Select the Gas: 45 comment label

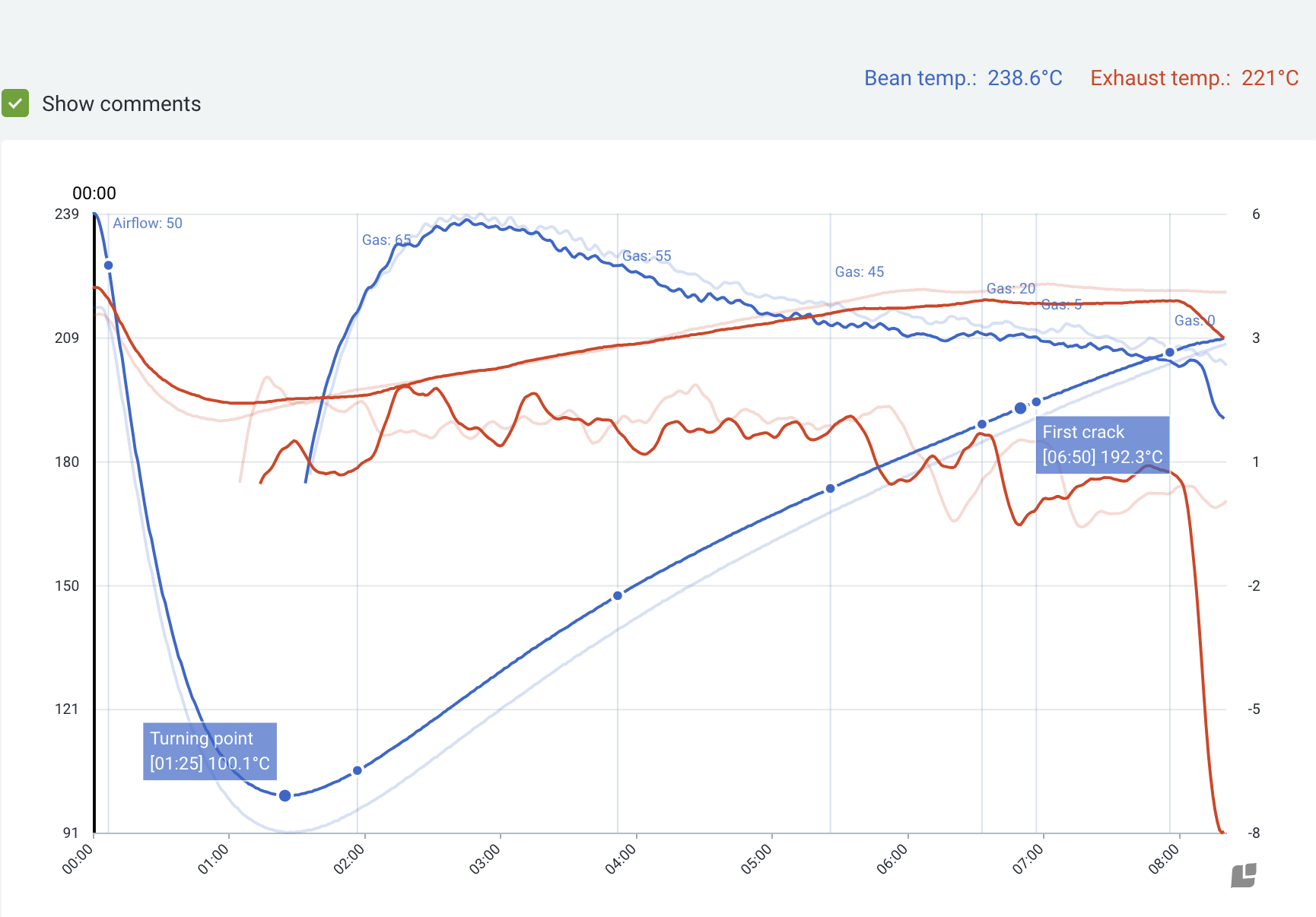pos(860,272)
